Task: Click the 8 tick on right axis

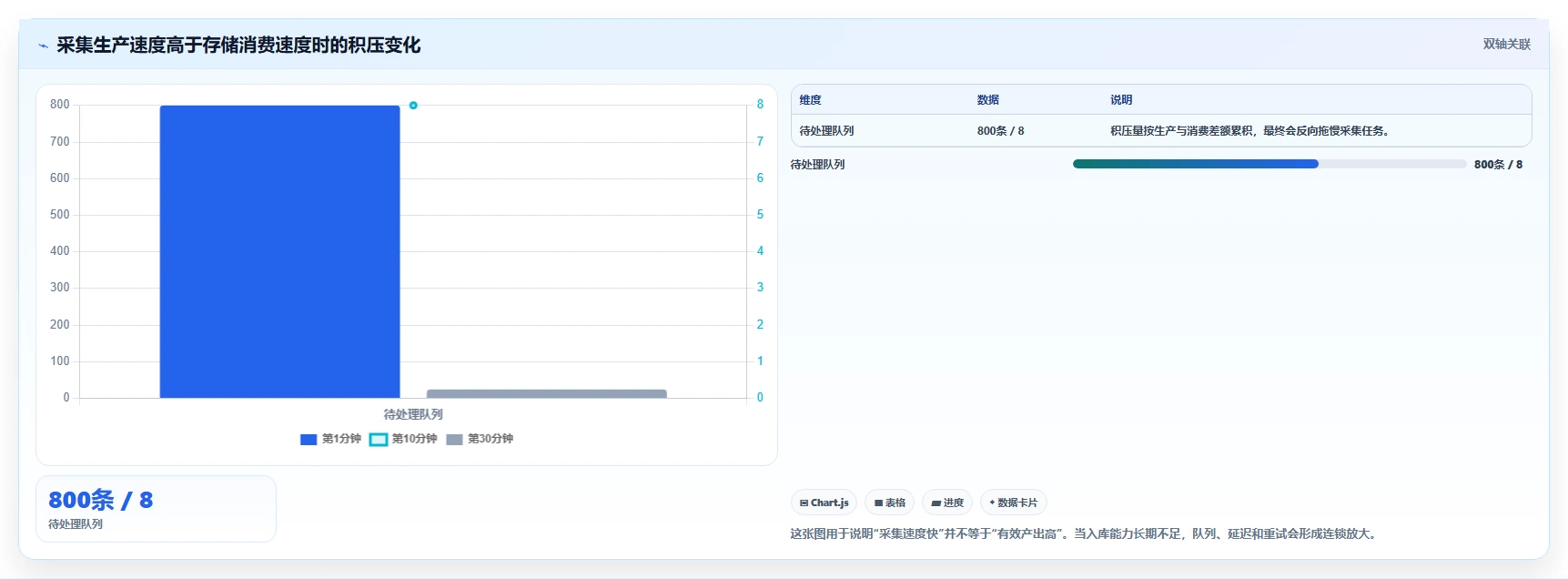Action: [760, 105]
